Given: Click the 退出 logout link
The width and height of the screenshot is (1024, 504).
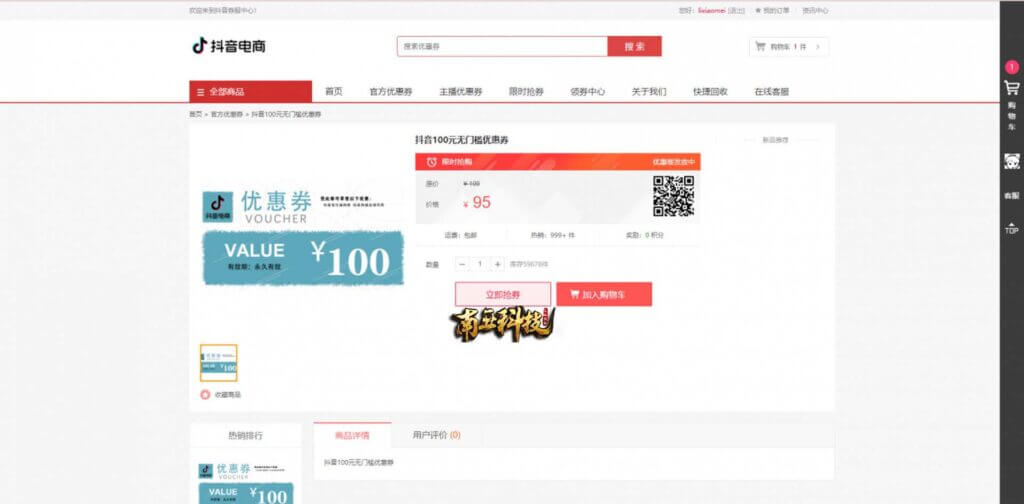Looking at the screenshot, I should tap(737, 10).
